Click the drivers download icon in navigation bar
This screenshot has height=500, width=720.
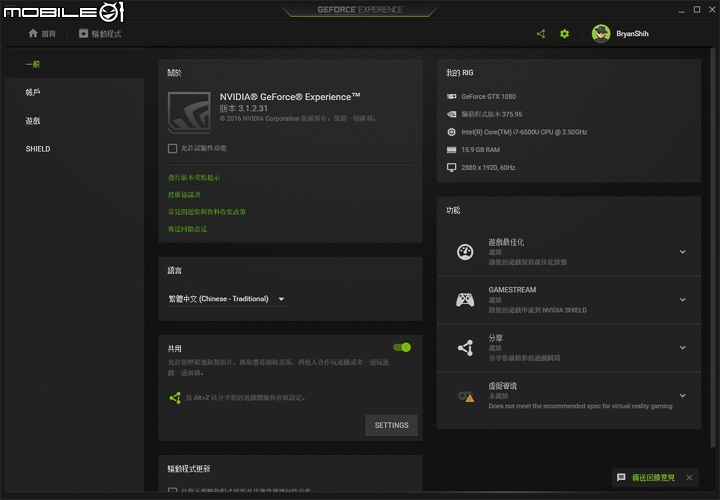pyautogui.click(x=83, y=33)
